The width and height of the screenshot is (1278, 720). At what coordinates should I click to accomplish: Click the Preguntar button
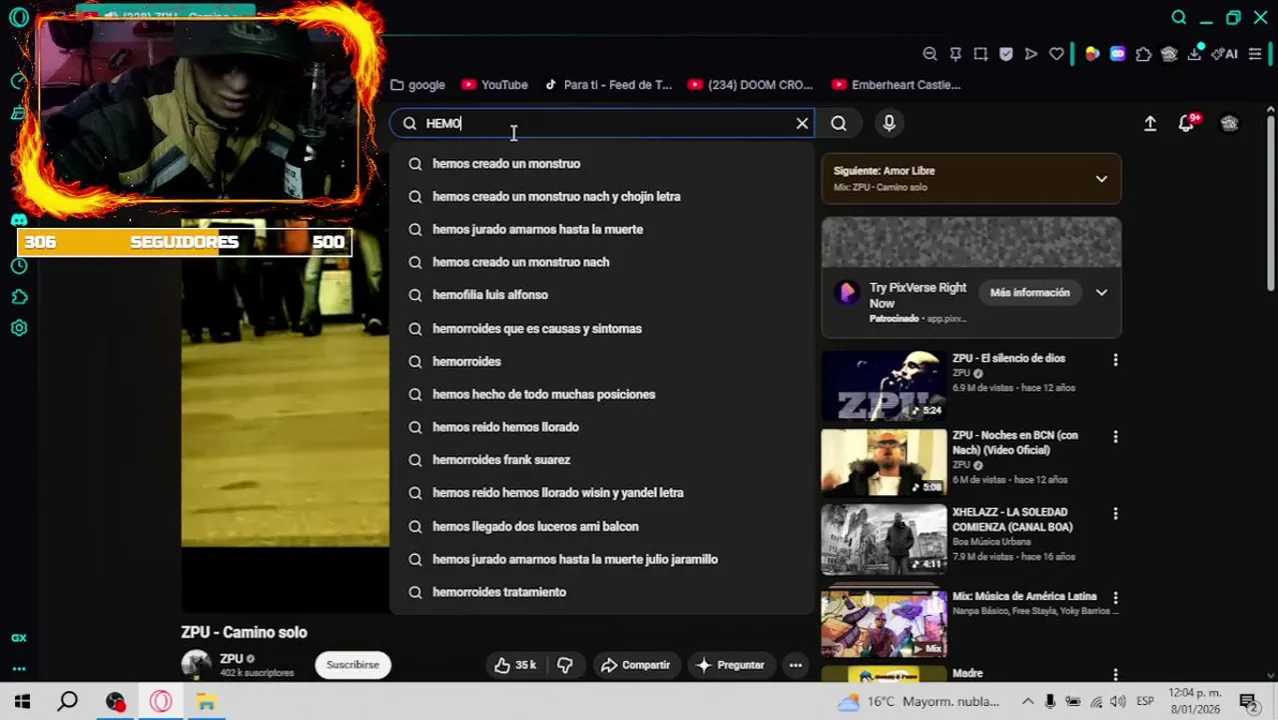(x=731, y=665)
